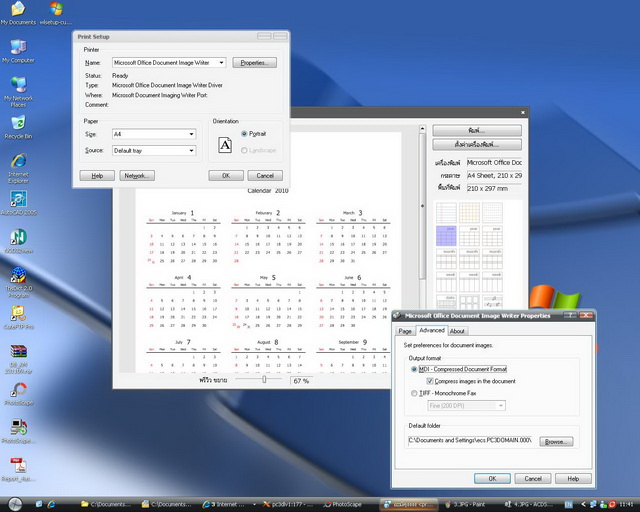The image size is (640, 512).
Task: Expand hidden system tray icons arrow
Action: (x=583, y=505)
